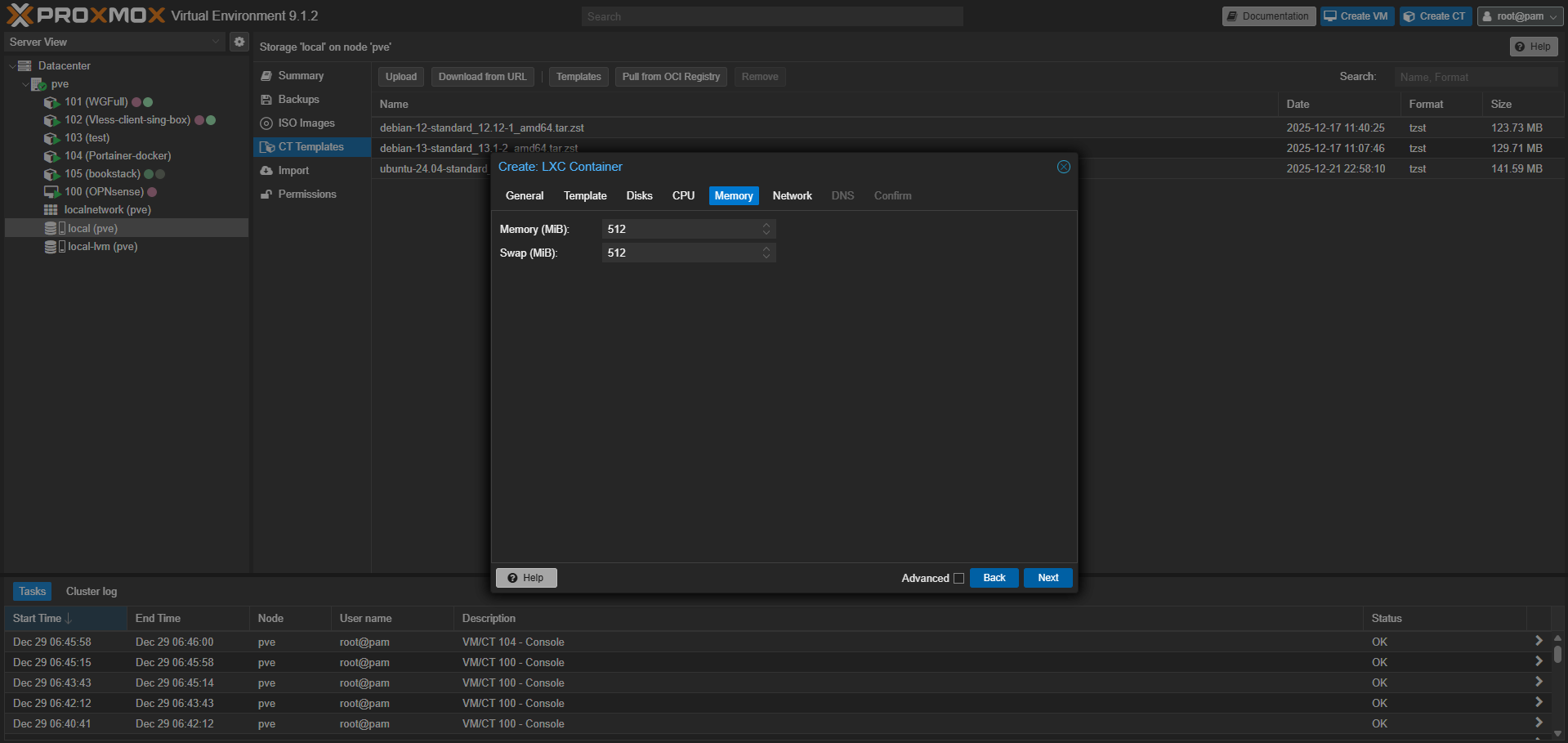Click the Download from URL button

[483, 77]
